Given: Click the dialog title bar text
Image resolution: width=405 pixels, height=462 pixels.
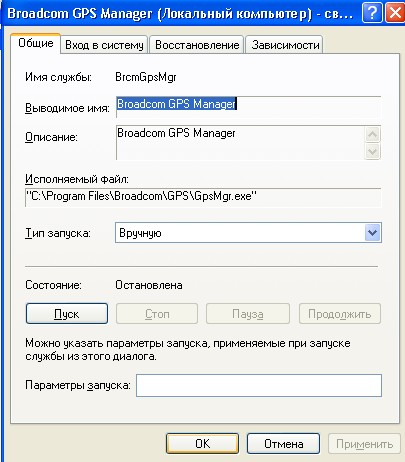Looking at the screenshot, I should (x=180, y=14).
